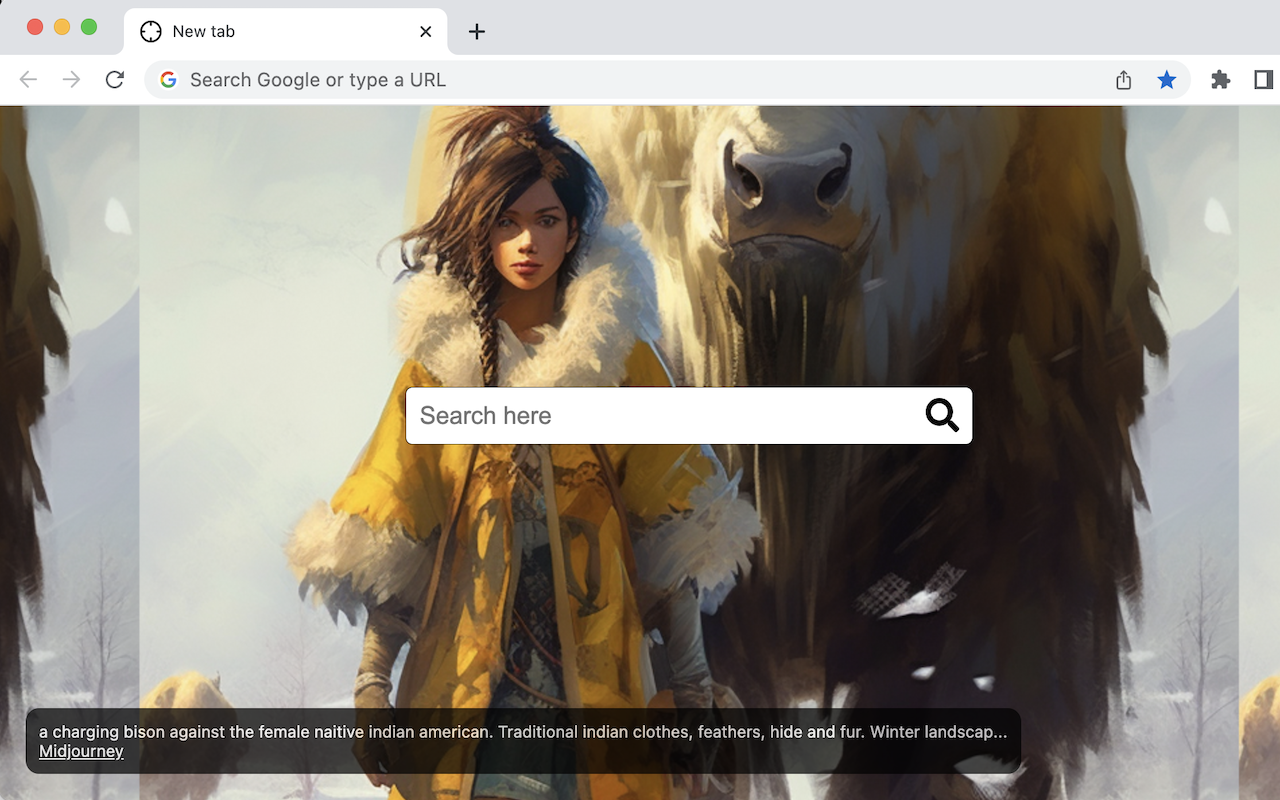1280x800 pixels.
Task: Maximize the window with green button
Action: pos(89,27)
